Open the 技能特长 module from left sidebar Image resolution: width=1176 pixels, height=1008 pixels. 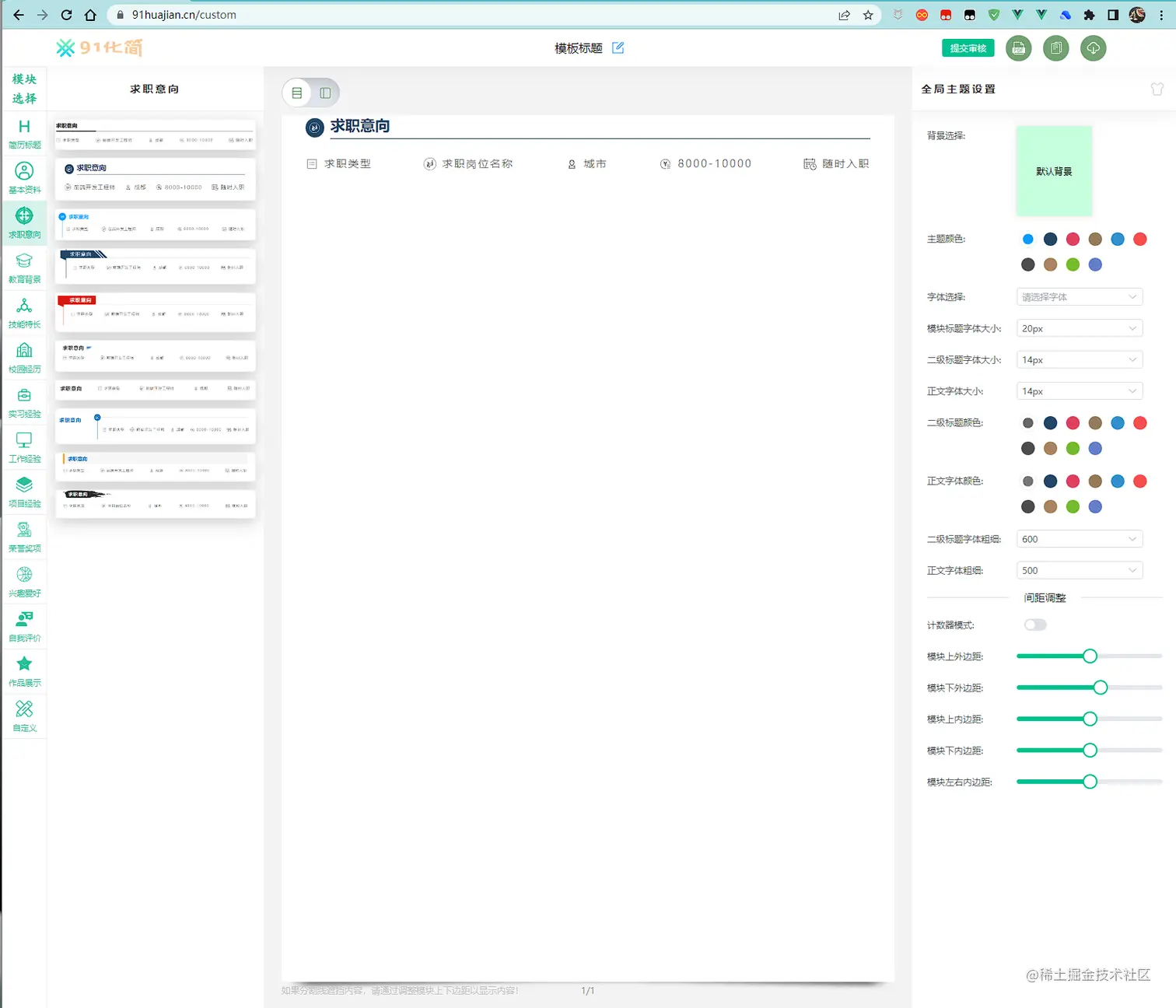pyautogui.click(x=24, y=313)
